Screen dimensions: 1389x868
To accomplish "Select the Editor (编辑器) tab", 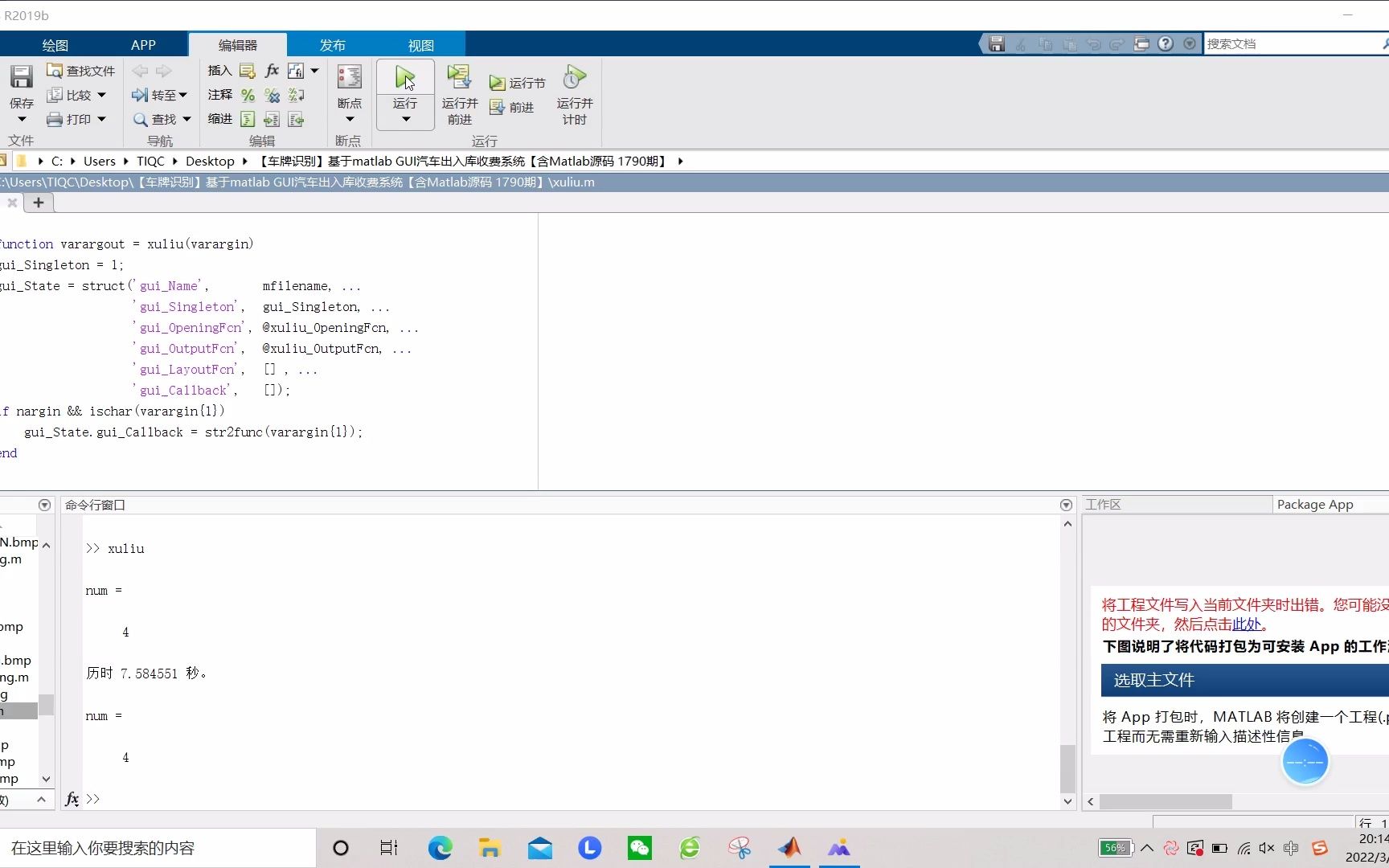I will (238, 45).
